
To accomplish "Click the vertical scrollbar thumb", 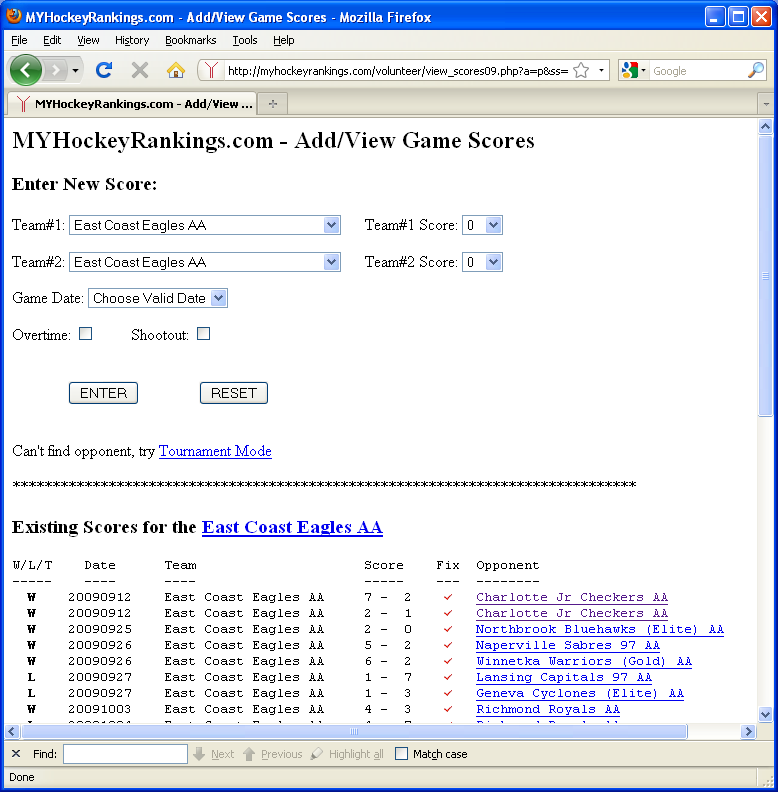I will pos(765,276).
